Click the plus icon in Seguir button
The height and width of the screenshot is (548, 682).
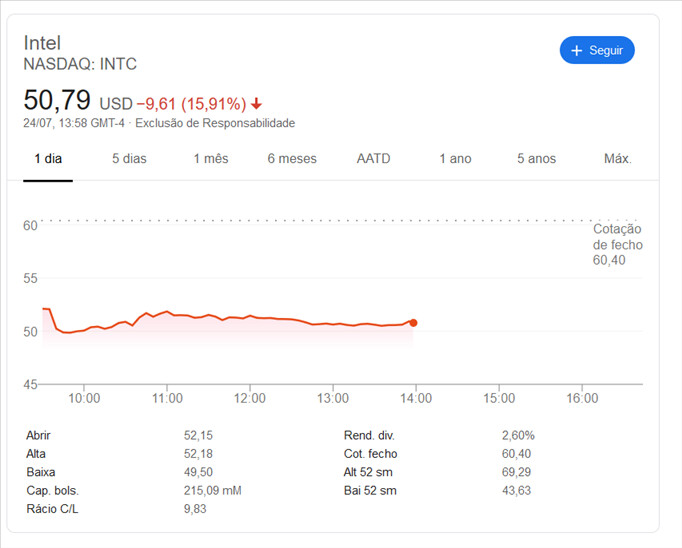coord(576,50)
